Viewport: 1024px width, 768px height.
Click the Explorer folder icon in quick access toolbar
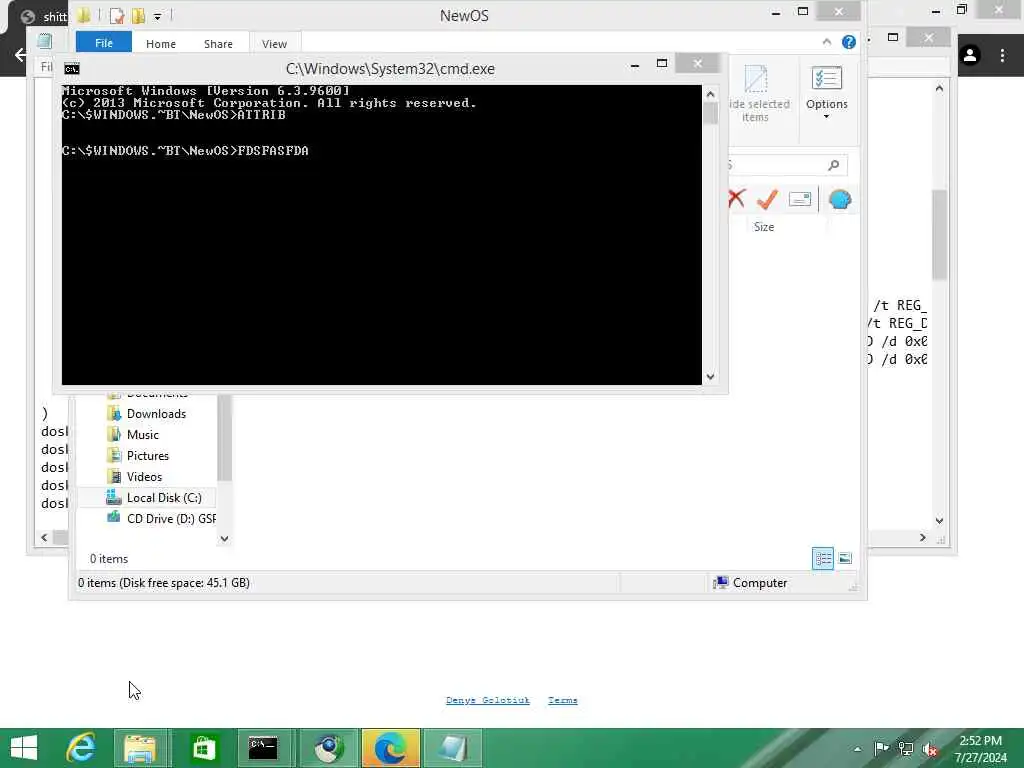point(84,15)
